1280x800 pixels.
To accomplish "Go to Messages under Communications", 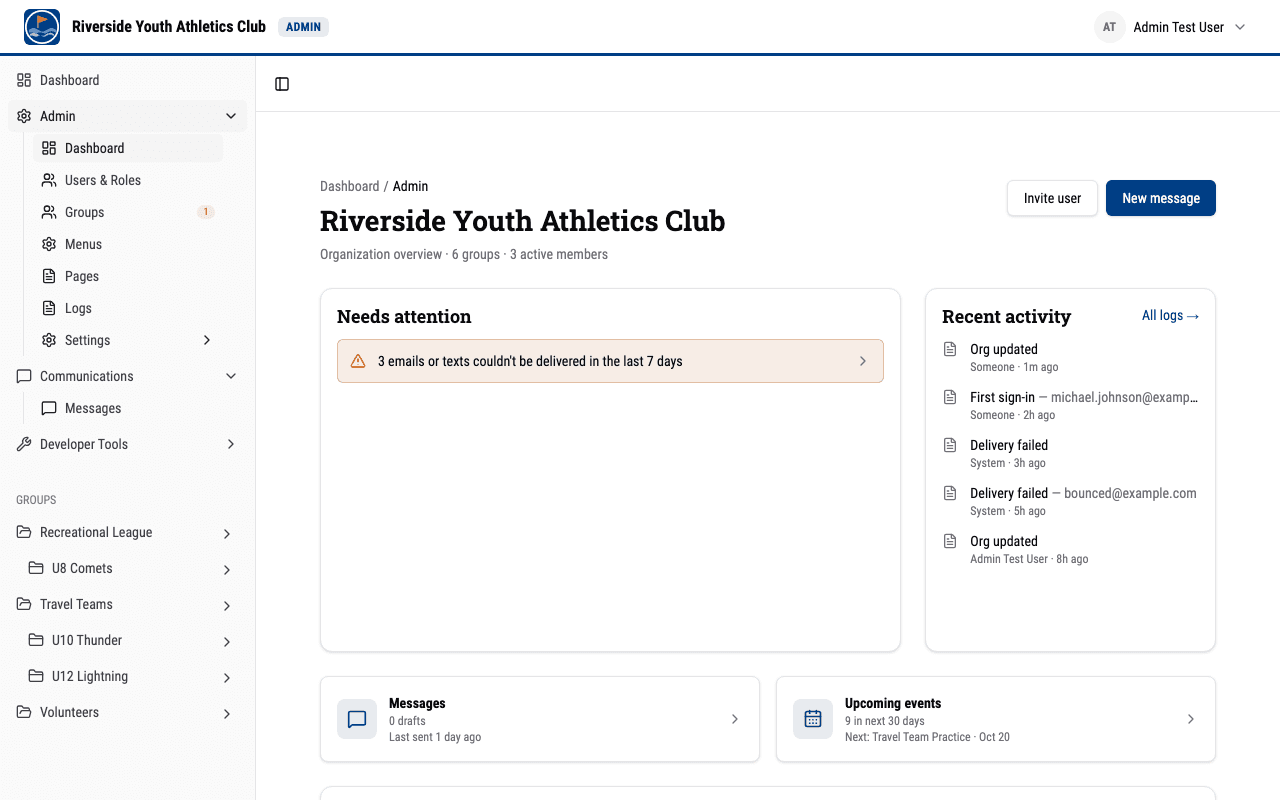I will coord(128,408).
